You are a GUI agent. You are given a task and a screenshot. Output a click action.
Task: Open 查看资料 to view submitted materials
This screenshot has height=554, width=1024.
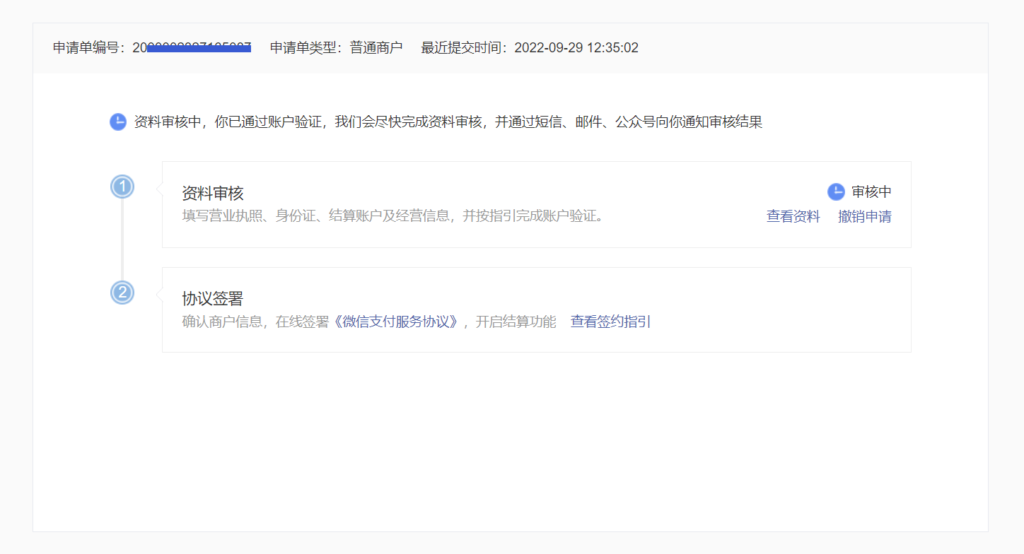[793, 216]
